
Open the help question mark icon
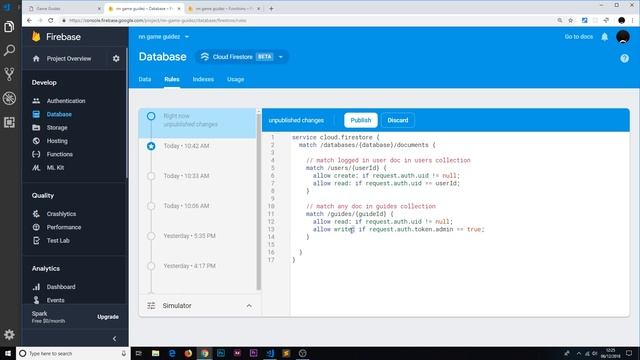(x=624, y=58)
